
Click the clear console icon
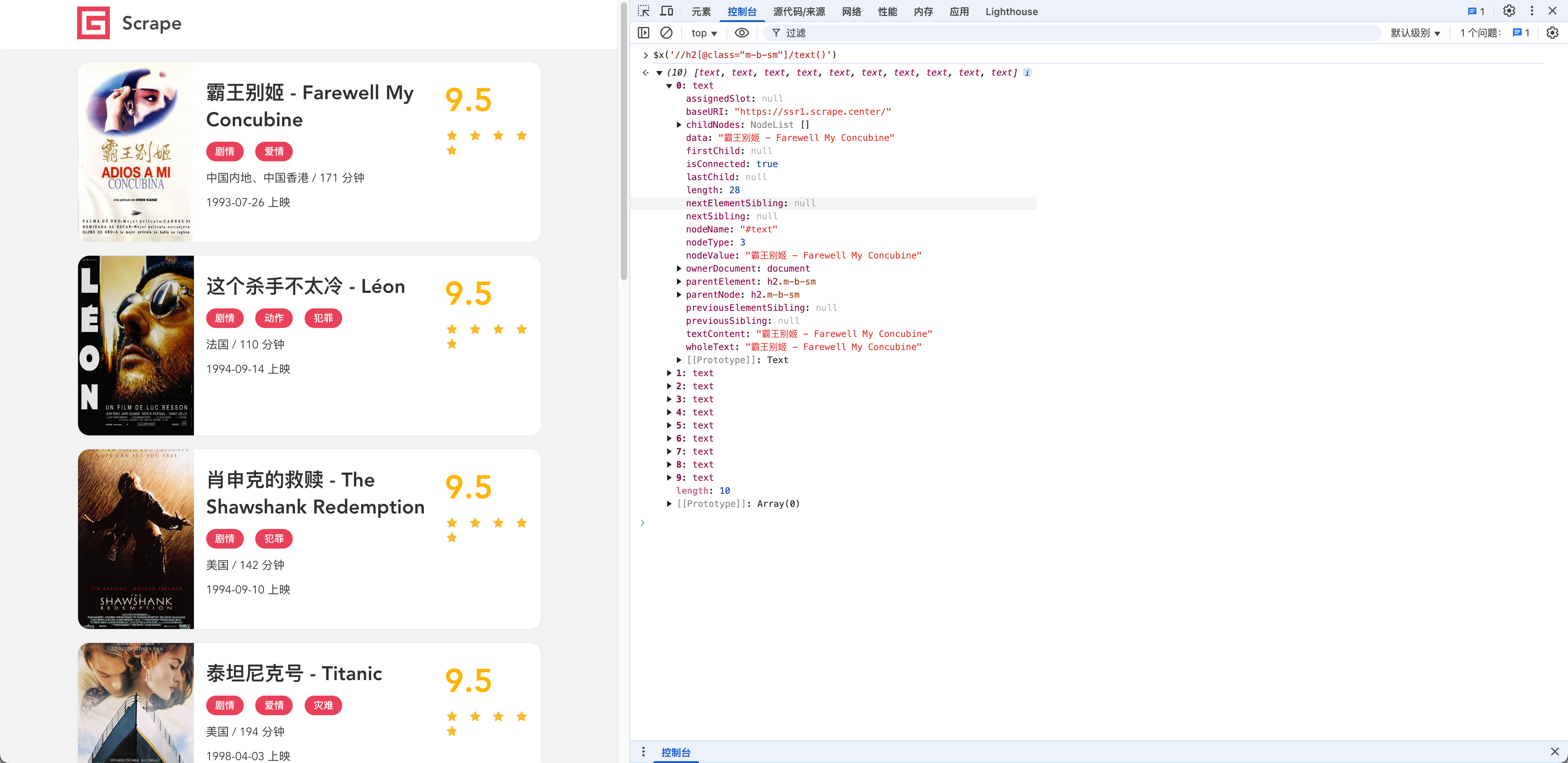click(666, 33)
